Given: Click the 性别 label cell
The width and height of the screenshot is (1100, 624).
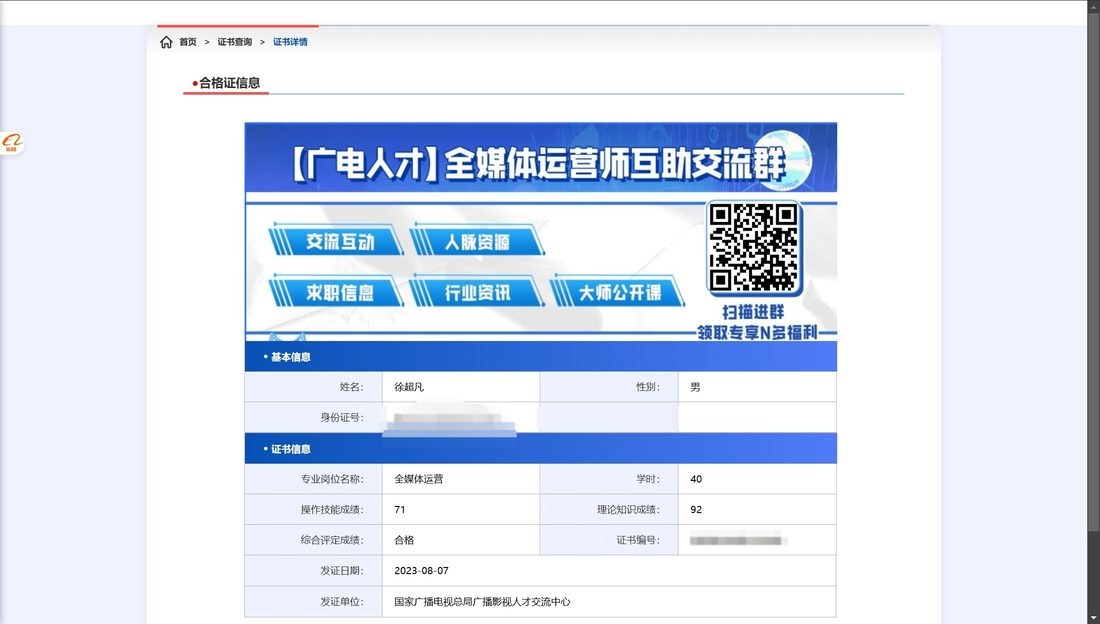Looking at the screenshot, I should pyautogui.click(x=609, y=387).
